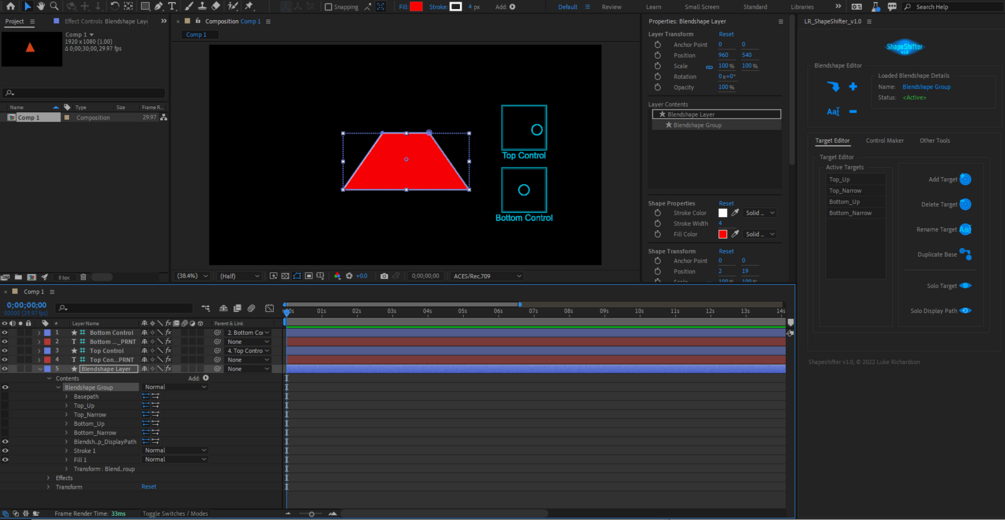Expand the Basepath property group
1005x520 pixels.
click(66, 397)
